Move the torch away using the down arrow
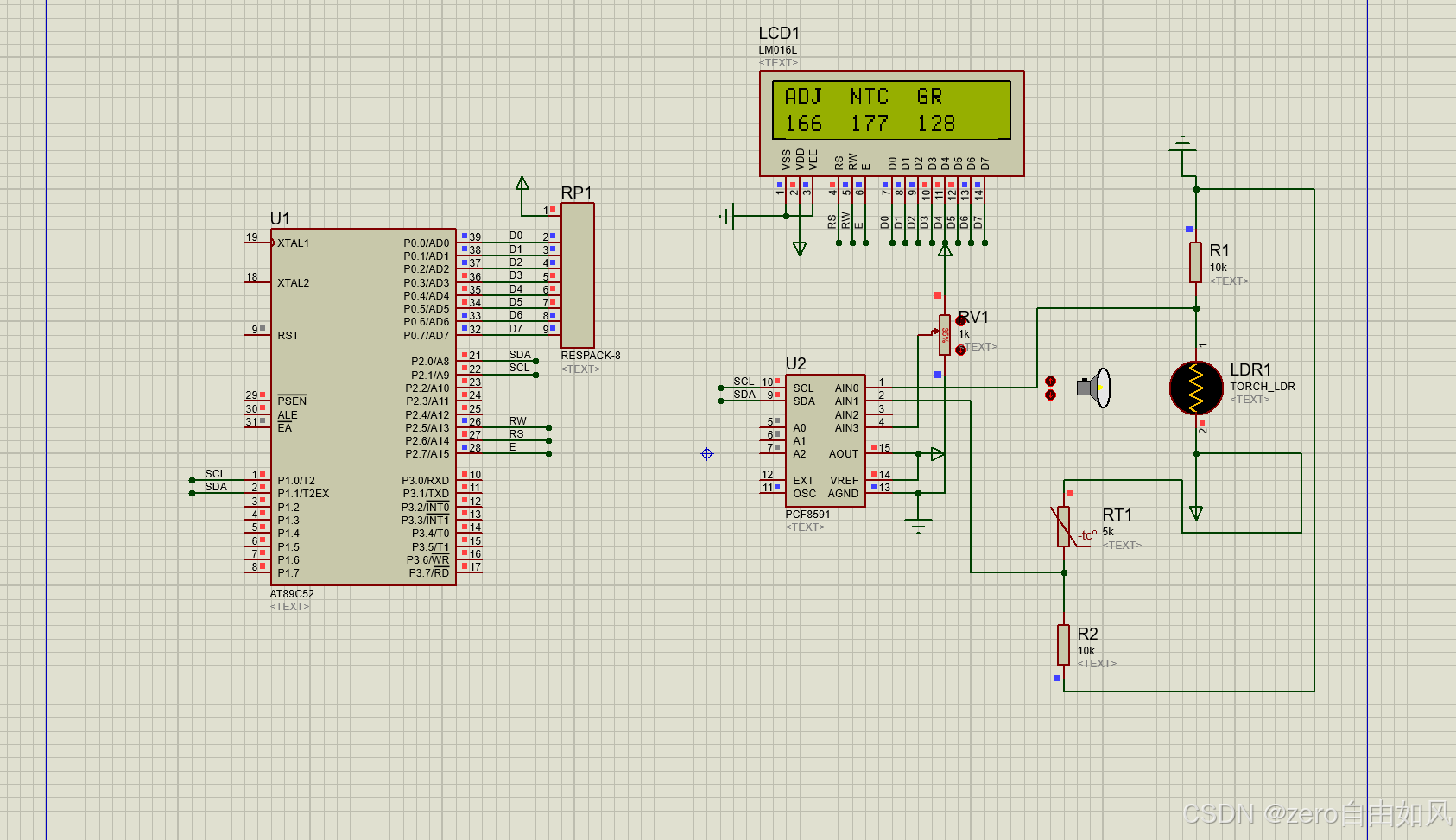1456x840 pixels. (x=1050, y=395)
